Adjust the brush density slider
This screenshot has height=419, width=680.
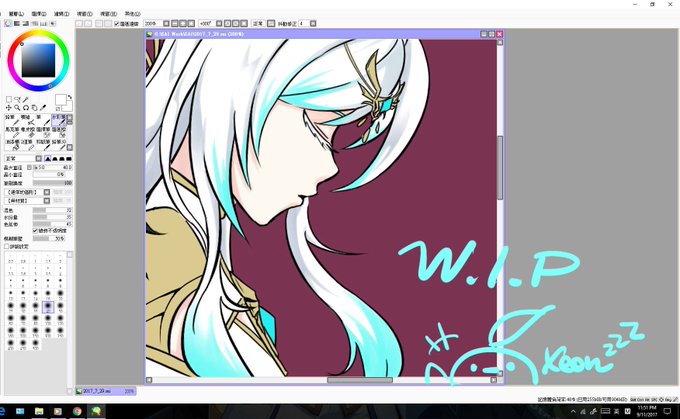coord(52,183)
